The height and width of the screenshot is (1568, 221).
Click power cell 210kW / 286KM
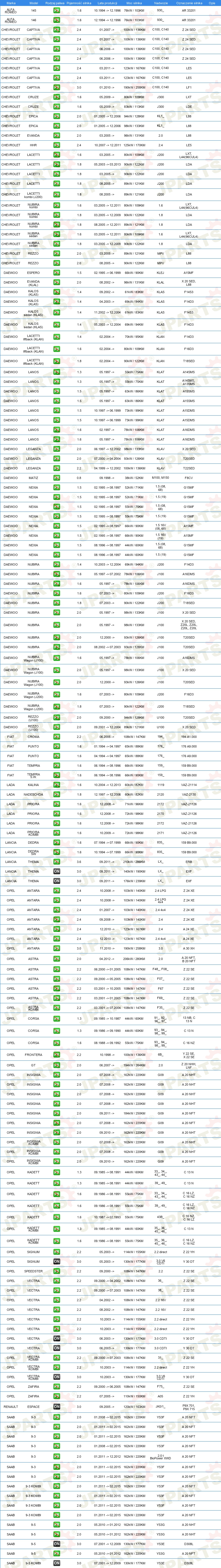[134, 861]
